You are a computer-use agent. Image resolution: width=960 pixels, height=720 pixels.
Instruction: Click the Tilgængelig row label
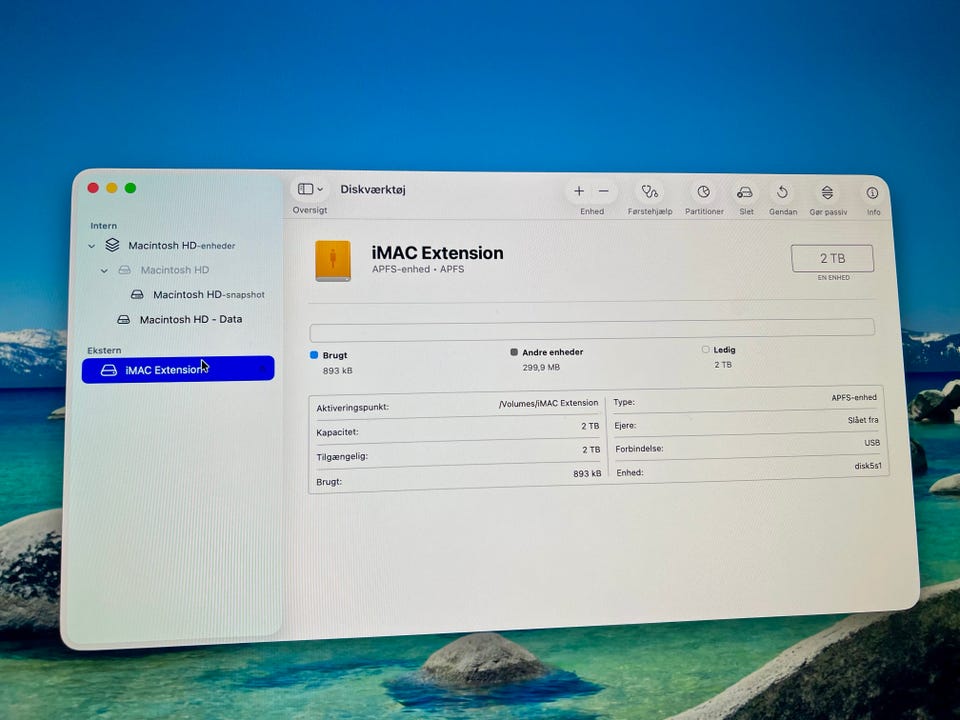pos(342,457)
